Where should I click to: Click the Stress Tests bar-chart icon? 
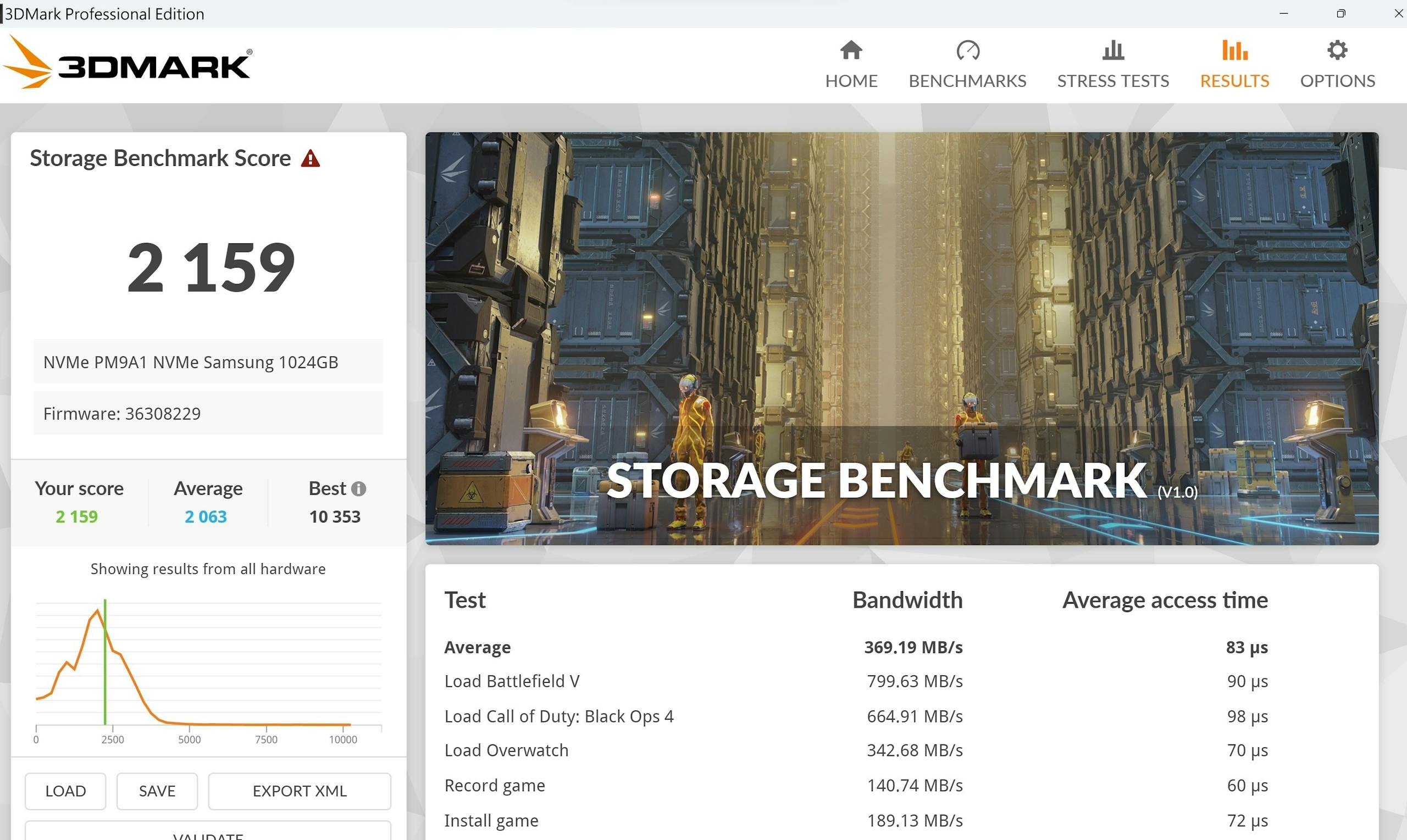click(1112, 51)
